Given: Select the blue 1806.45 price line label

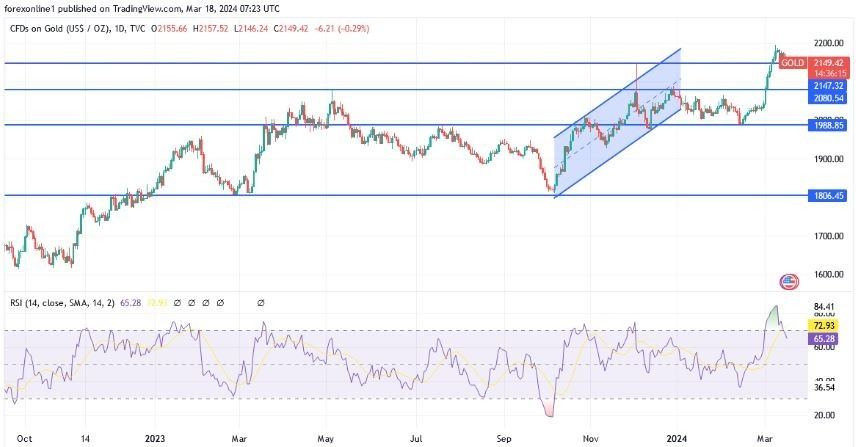Looking at the screenshot, I should 828,195.
